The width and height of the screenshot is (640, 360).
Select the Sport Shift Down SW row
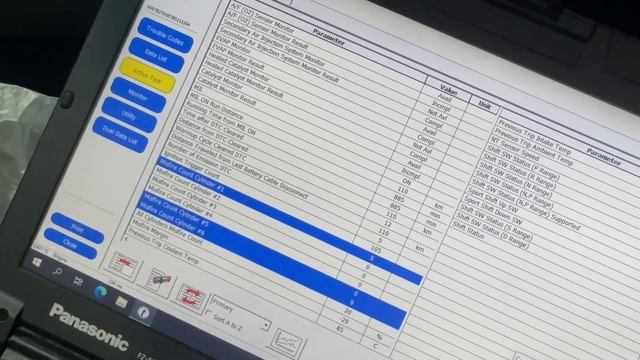[493, 211]
